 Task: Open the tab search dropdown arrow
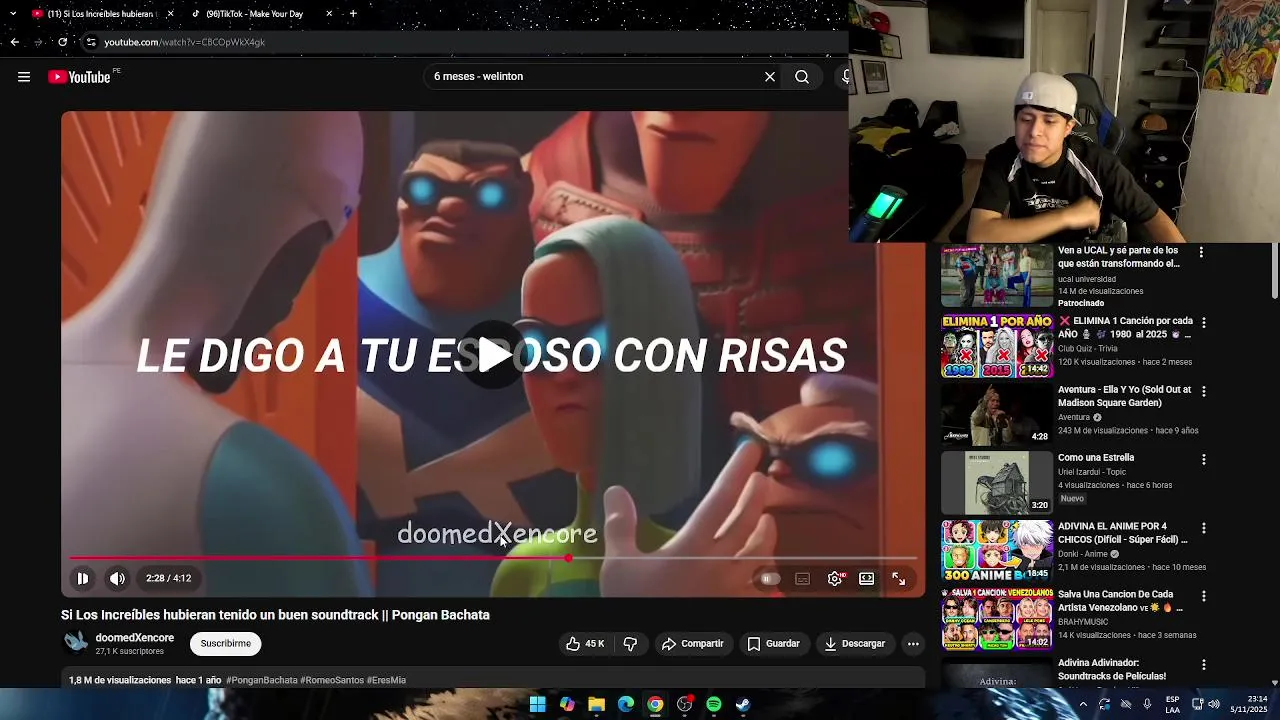point(13,14)
